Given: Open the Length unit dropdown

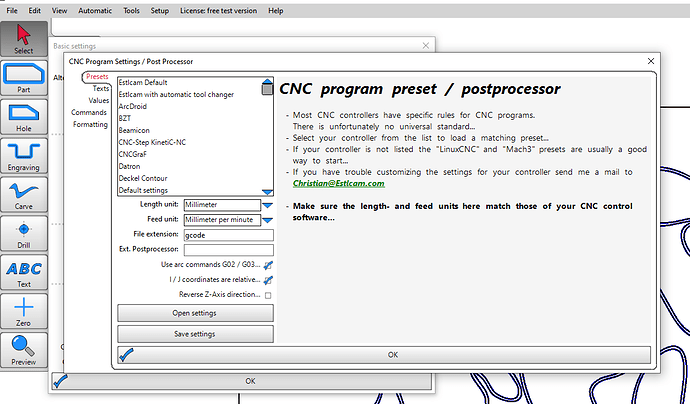Looking at the screenshot, I should (x=268, y=205).
